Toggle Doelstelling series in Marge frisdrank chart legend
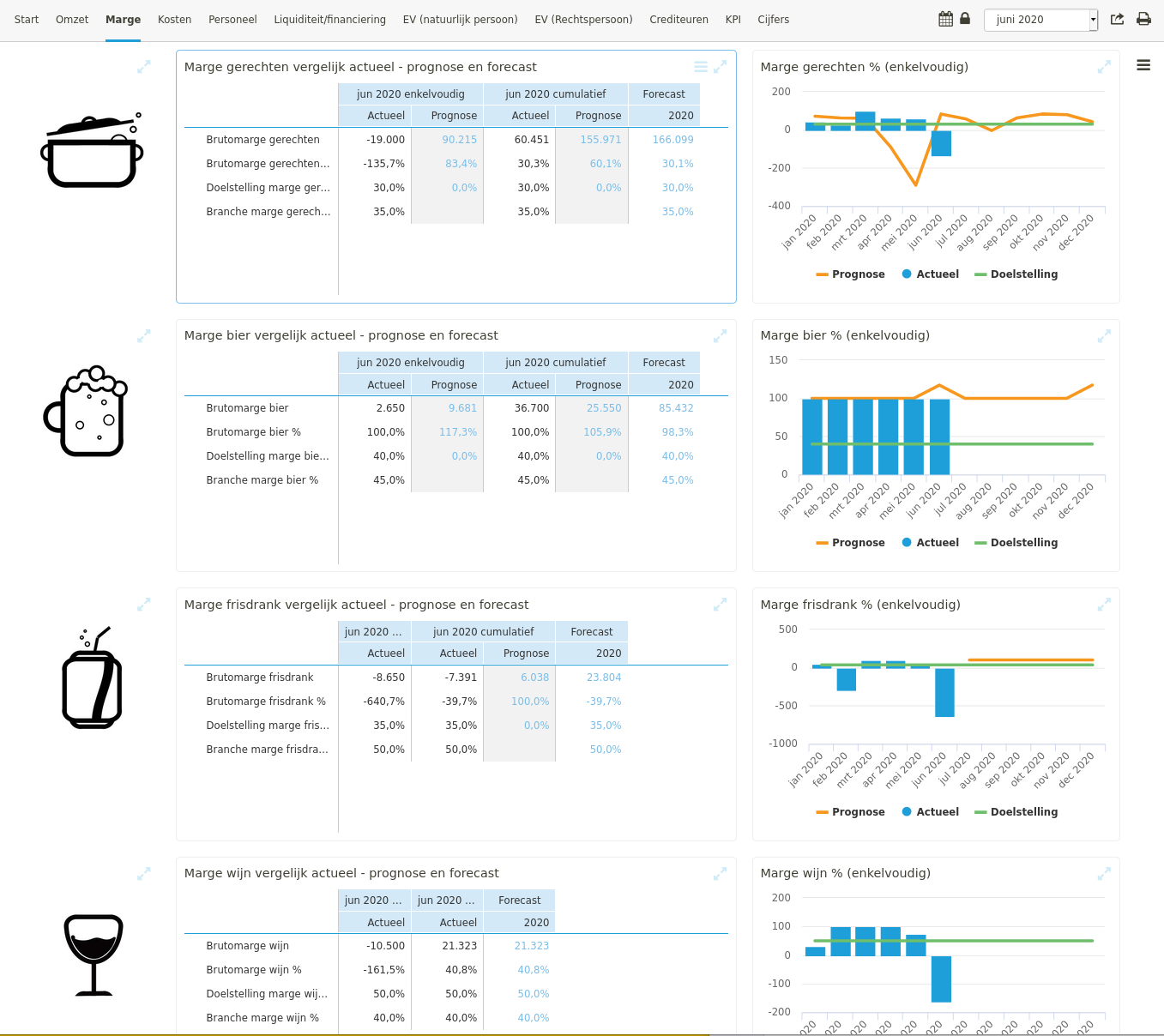This screenshot has height=1036, width=1164. coord(1016,812)
